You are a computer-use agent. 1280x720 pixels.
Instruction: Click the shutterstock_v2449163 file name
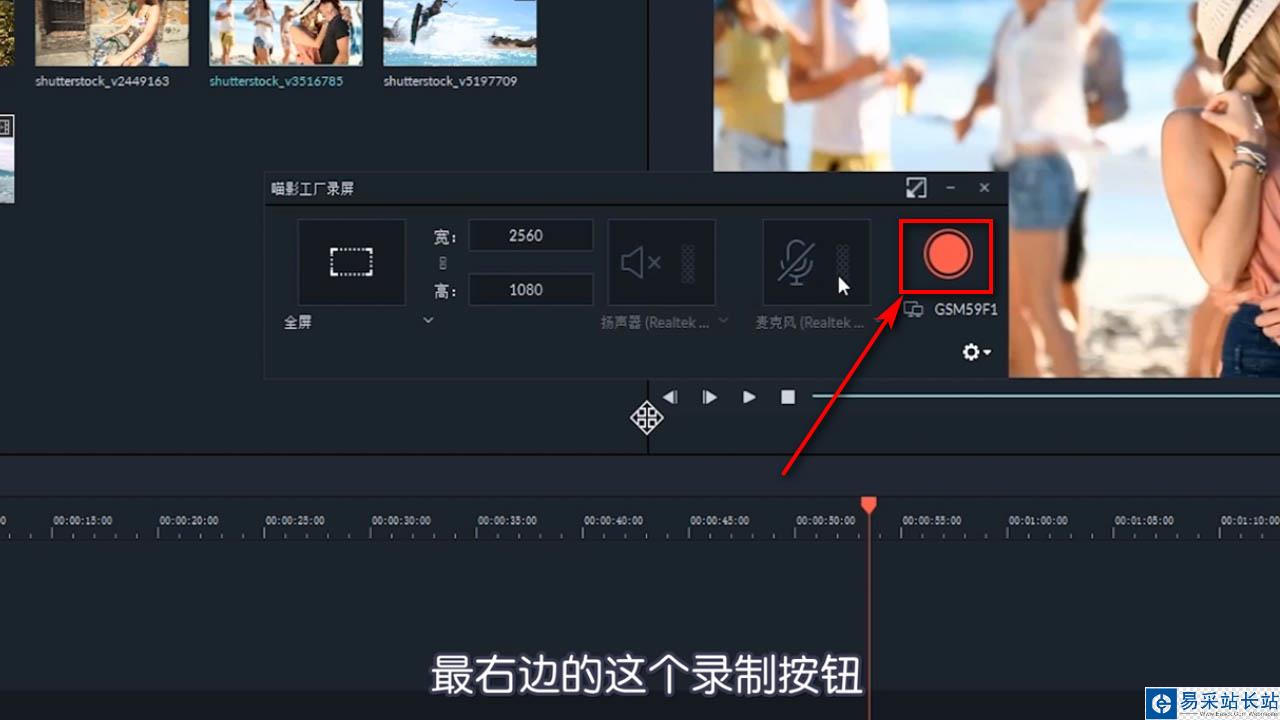tap(102, 81)
